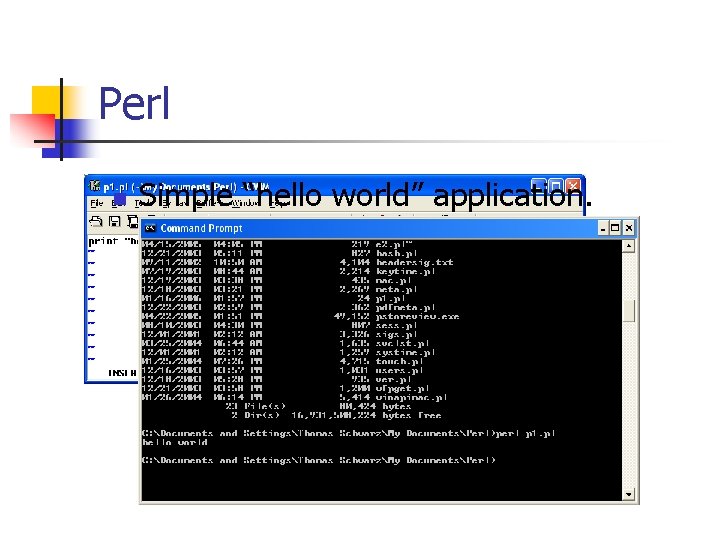Click the Command Prompt title text
This screenshot has height=540, width=720.
point(201,228)
